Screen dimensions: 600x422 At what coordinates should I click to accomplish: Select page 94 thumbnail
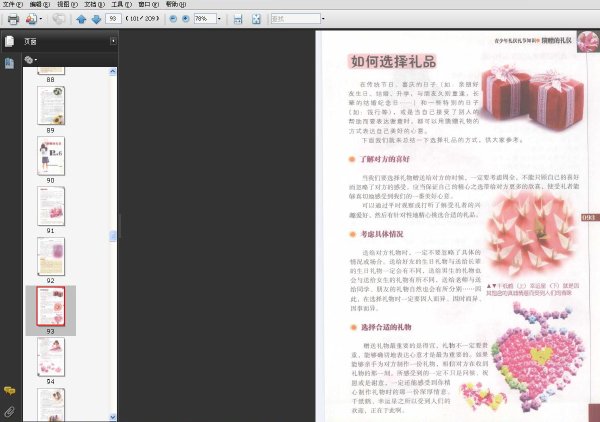pos(51,357)
